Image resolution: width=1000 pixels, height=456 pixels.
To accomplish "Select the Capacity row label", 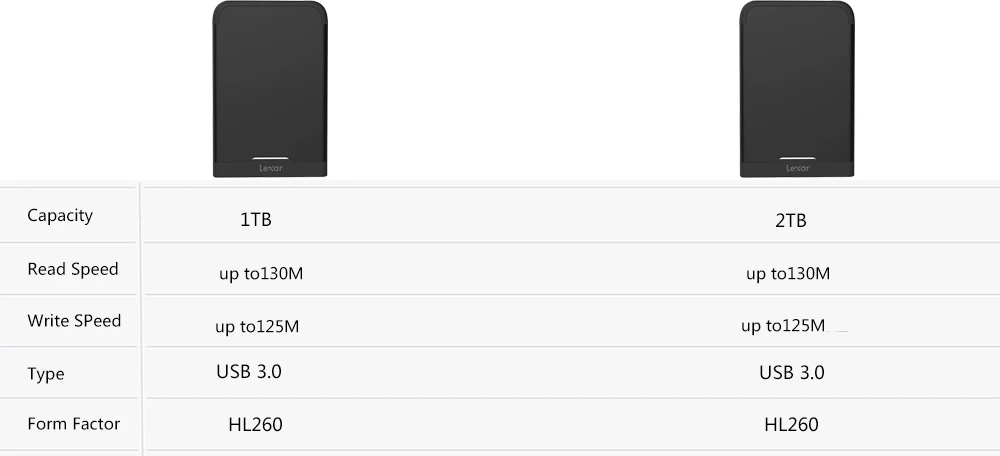I will [60, 216].
